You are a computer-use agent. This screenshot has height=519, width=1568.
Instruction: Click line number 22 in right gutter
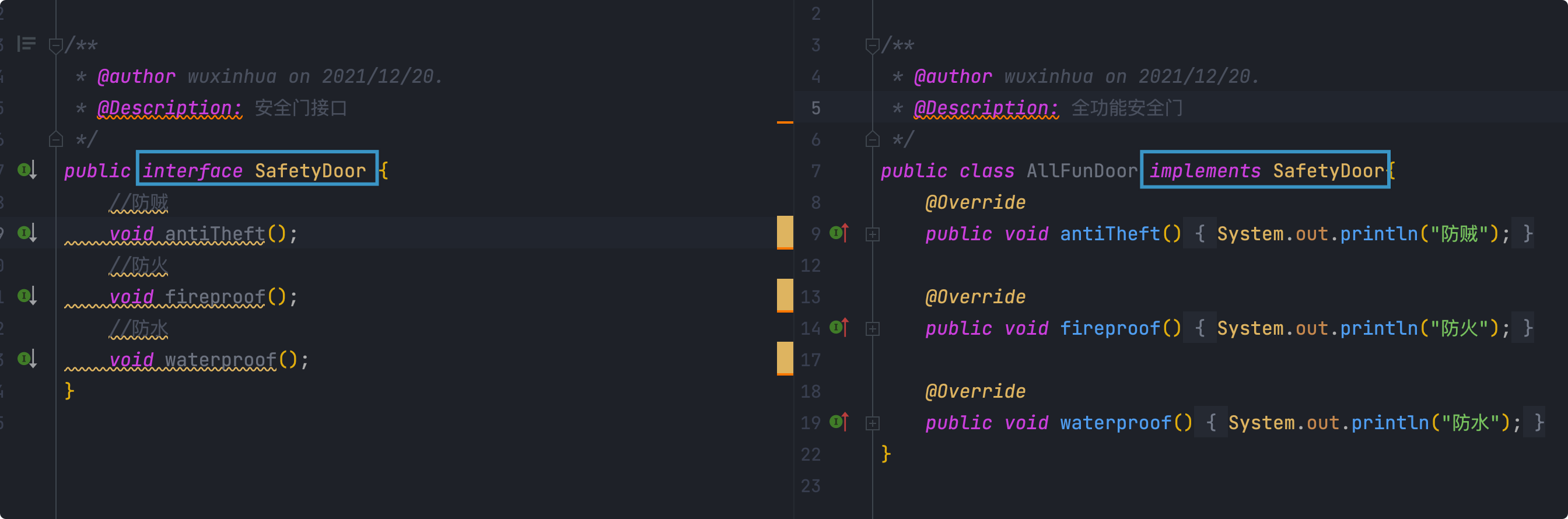(x=811, y=454)
